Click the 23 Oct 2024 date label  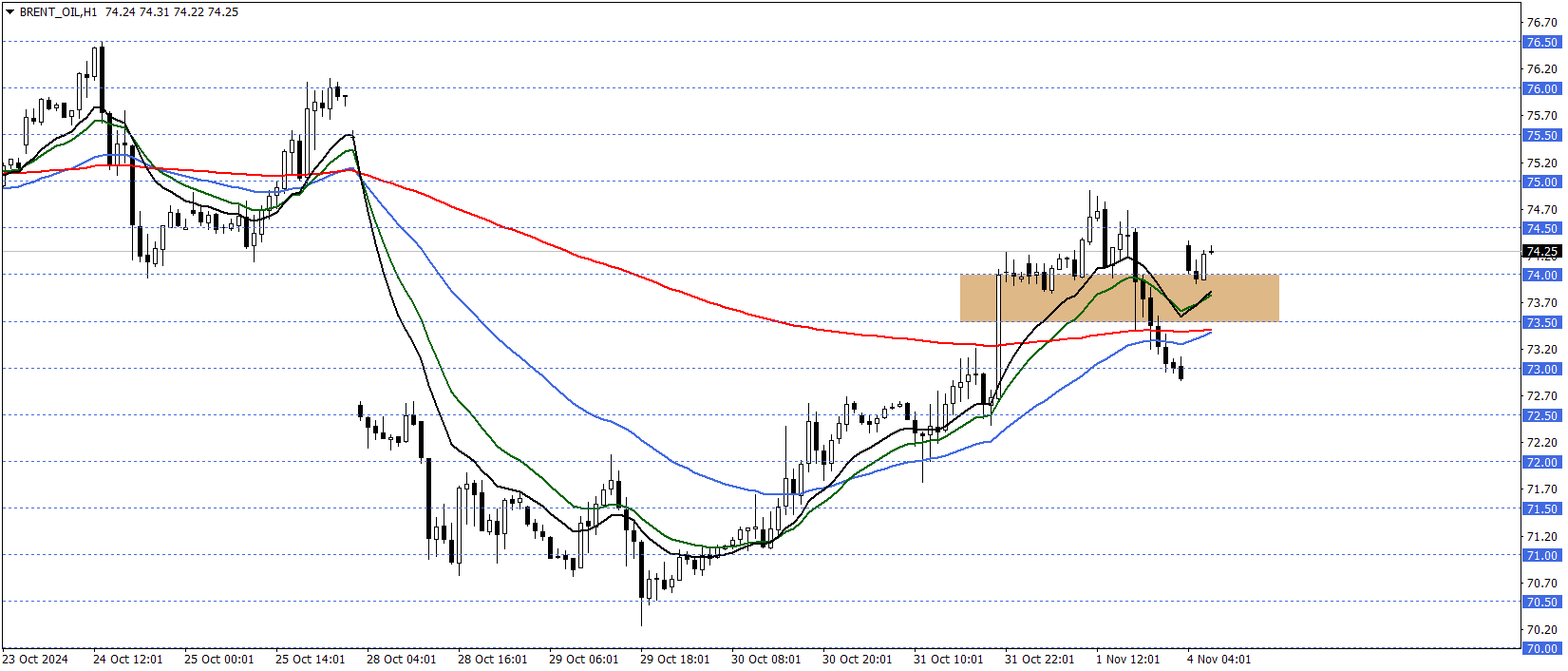(x=35, y=659)
